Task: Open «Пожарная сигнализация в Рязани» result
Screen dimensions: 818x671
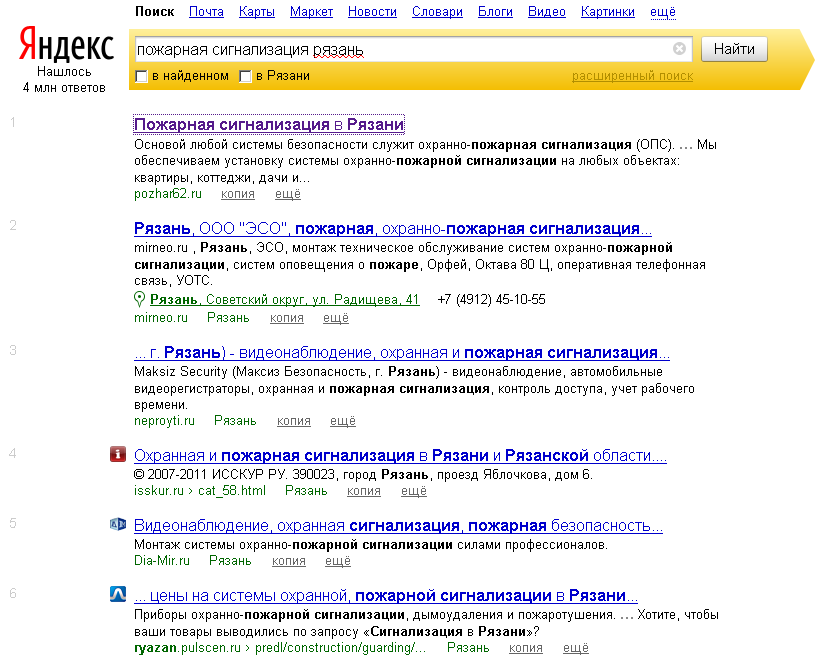Action: coord(270,123)
